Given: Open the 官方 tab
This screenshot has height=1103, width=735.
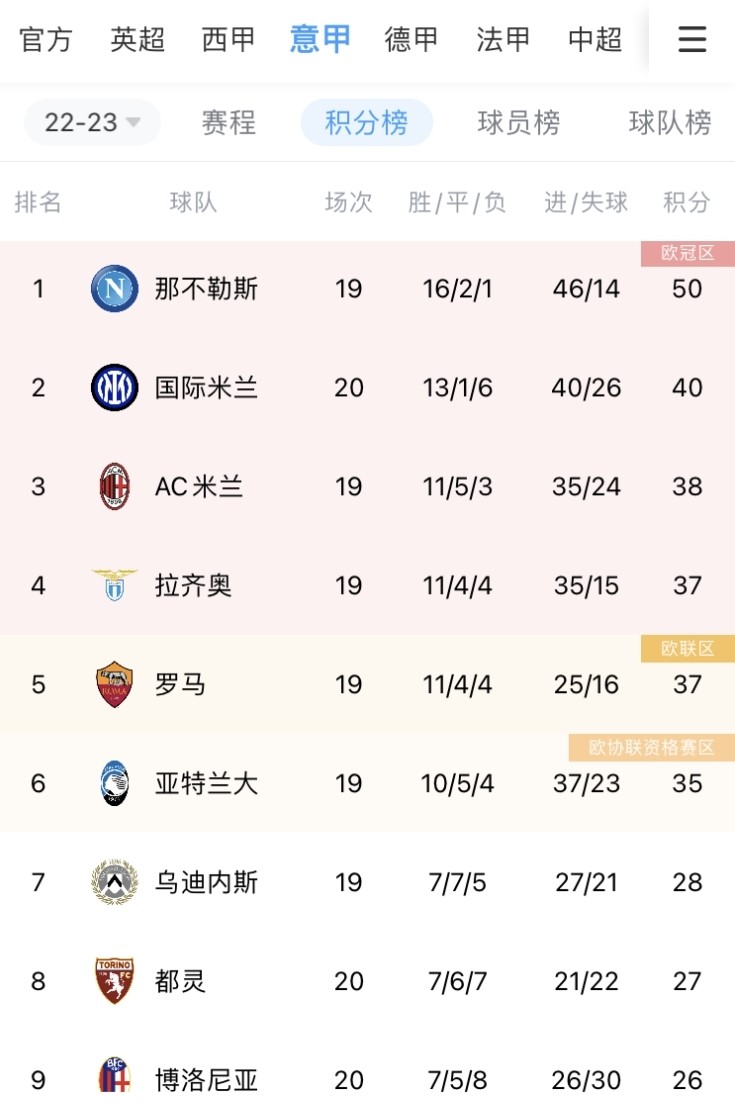Looking at the screenshot, I should point(46,39).
